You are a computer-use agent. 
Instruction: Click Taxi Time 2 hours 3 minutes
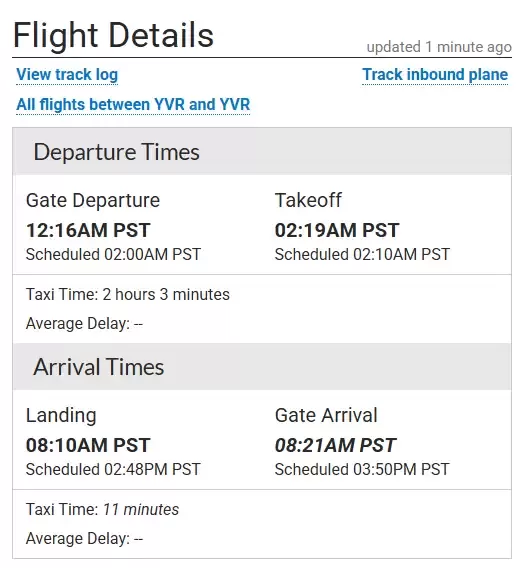point(127,294)
